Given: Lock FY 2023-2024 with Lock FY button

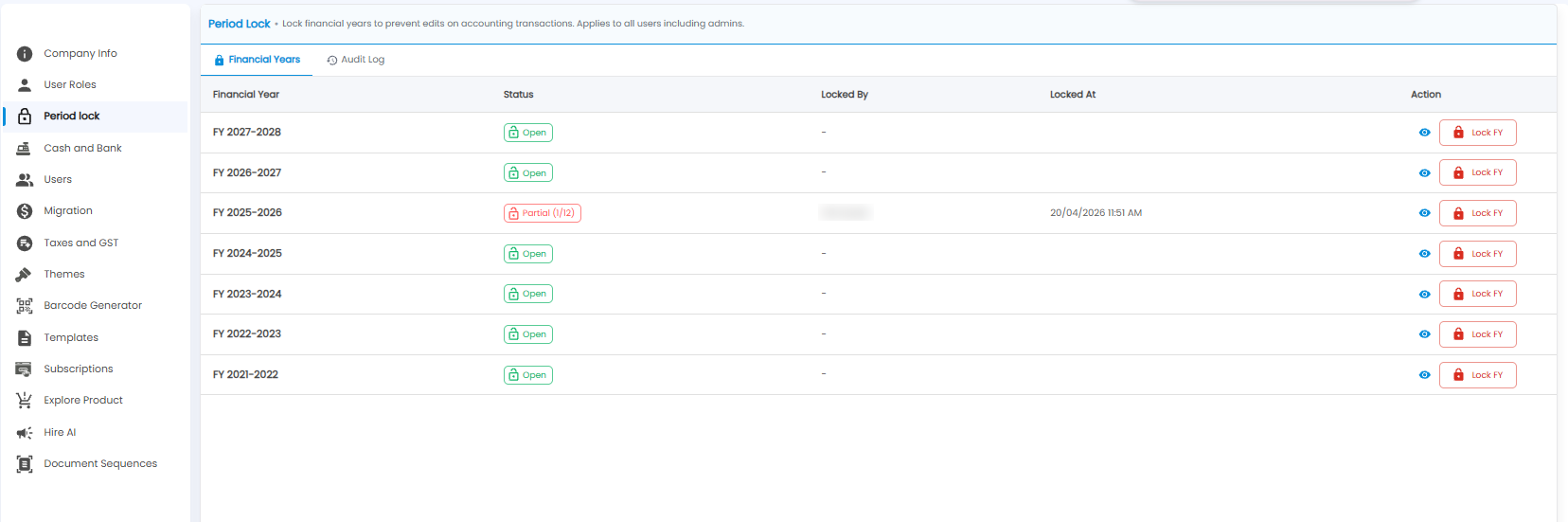Looking at the screenshot, I should point(1477,294).
